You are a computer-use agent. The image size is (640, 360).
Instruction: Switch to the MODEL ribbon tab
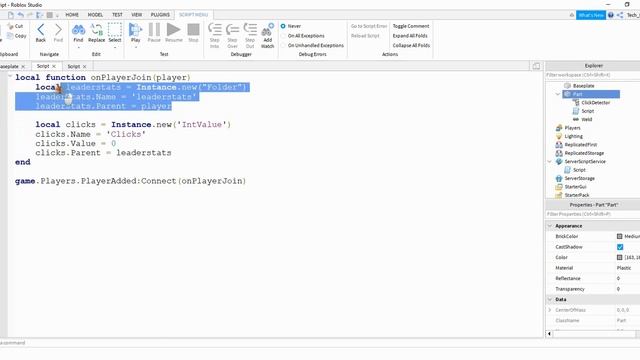[95, 15]
